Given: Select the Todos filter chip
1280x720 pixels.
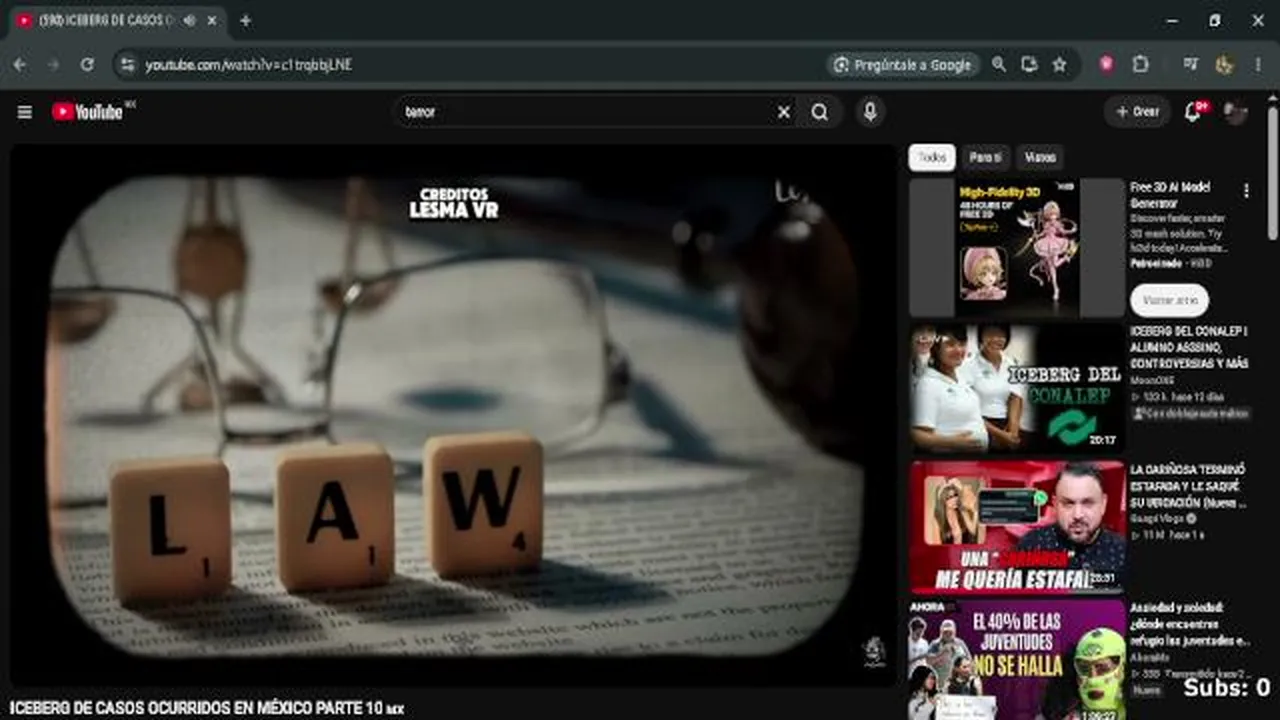Looking at the screenshot, I should pyautogui.click(x=932, y=158).
